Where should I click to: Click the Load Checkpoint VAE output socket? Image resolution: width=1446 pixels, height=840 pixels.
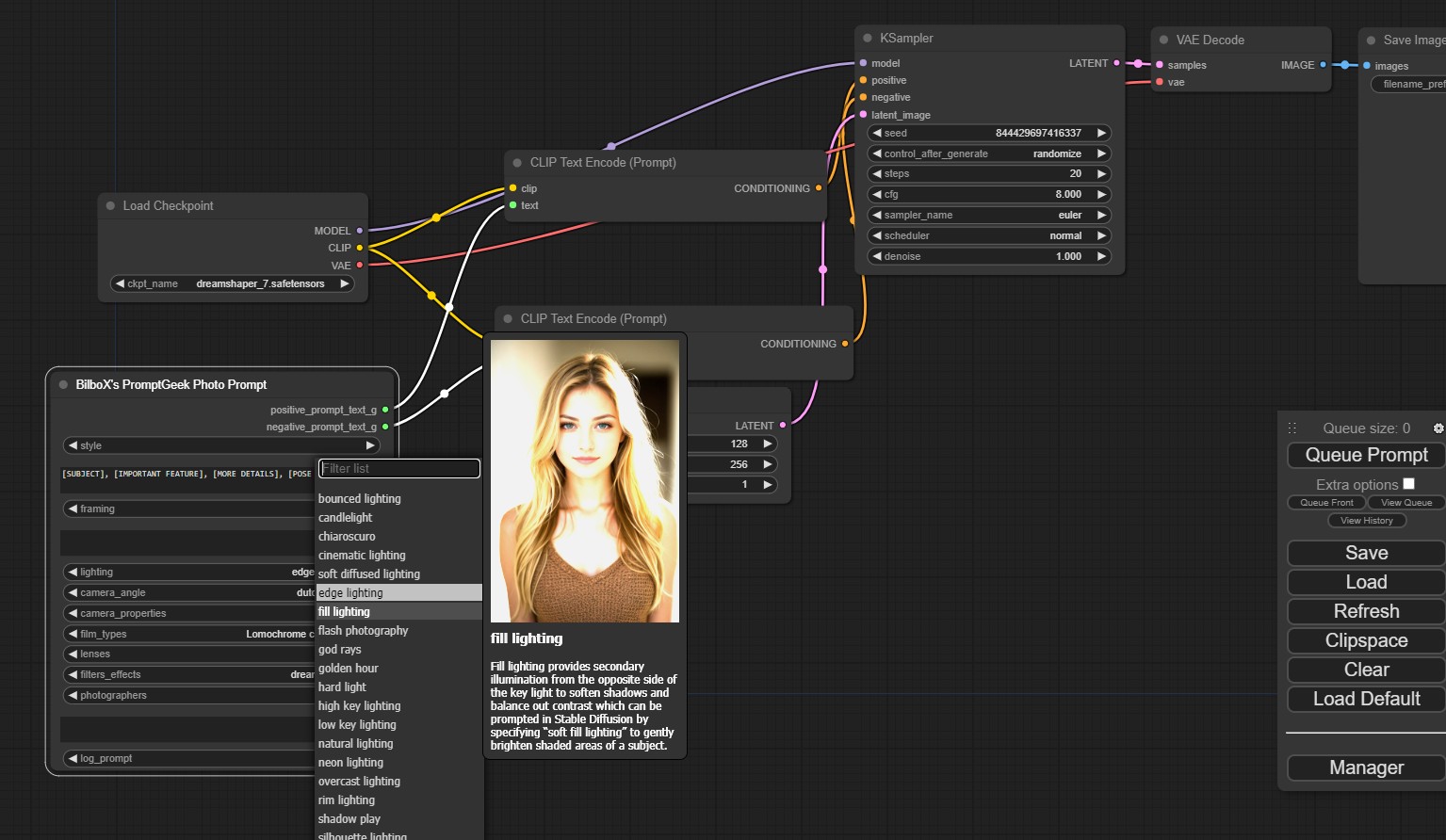click(360, 266)
